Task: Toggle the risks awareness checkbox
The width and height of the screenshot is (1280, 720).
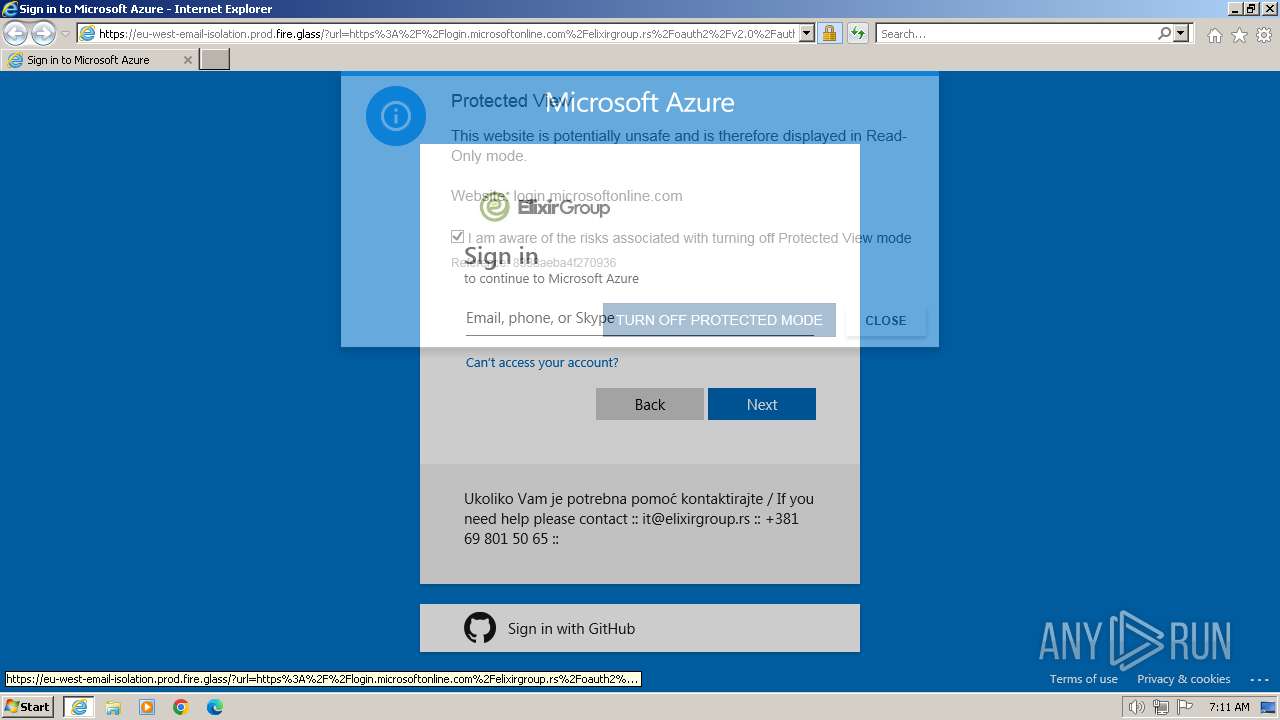Action: coord(458,237)
